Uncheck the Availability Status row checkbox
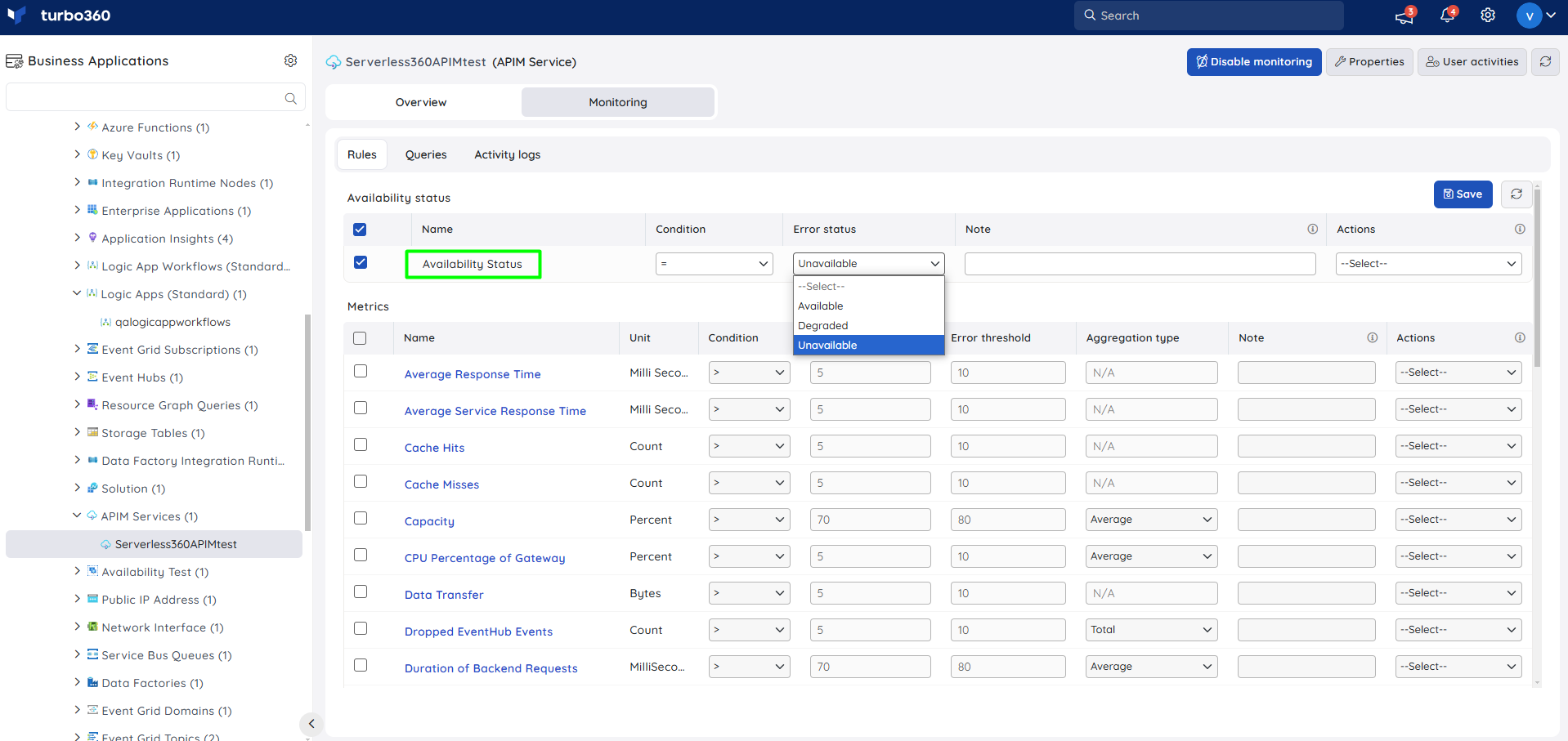The width and height of the screenshot is (1568, 741). [361, 262]
